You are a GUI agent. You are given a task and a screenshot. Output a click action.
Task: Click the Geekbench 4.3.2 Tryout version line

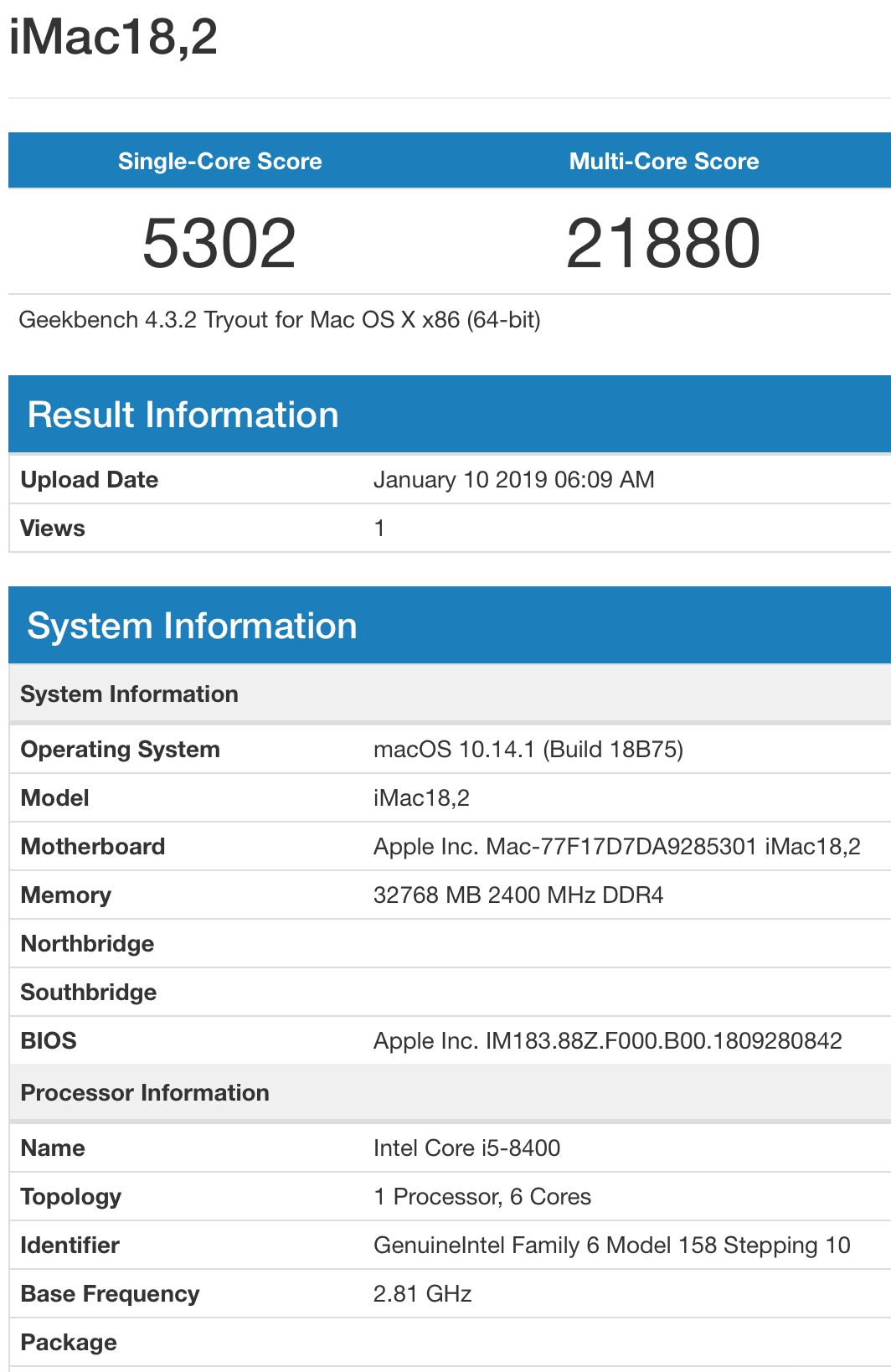pos(280,320)
